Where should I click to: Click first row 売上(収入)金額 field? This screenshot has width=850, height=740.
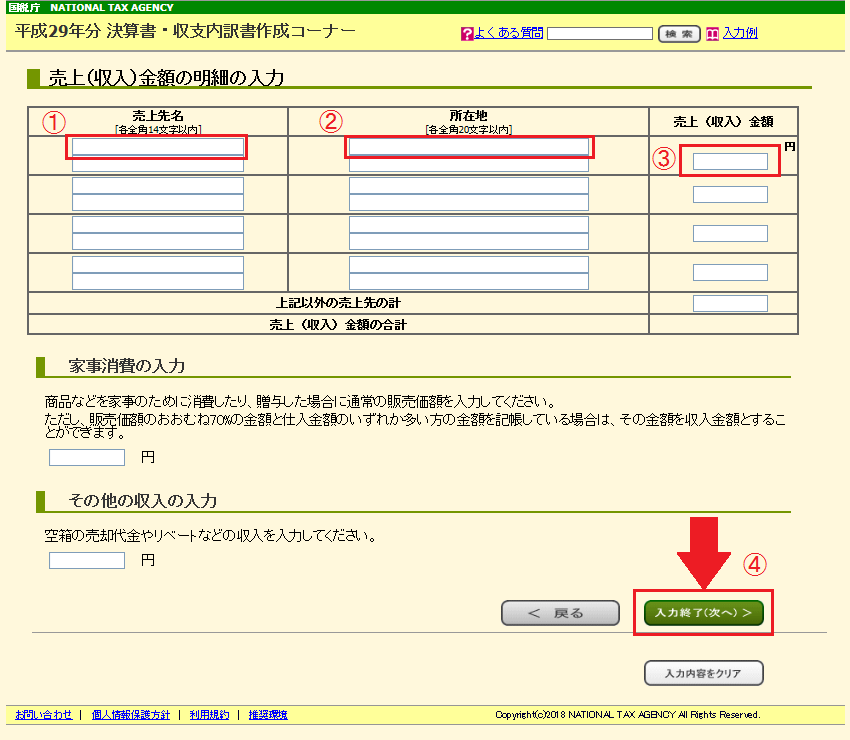point(730,161)
